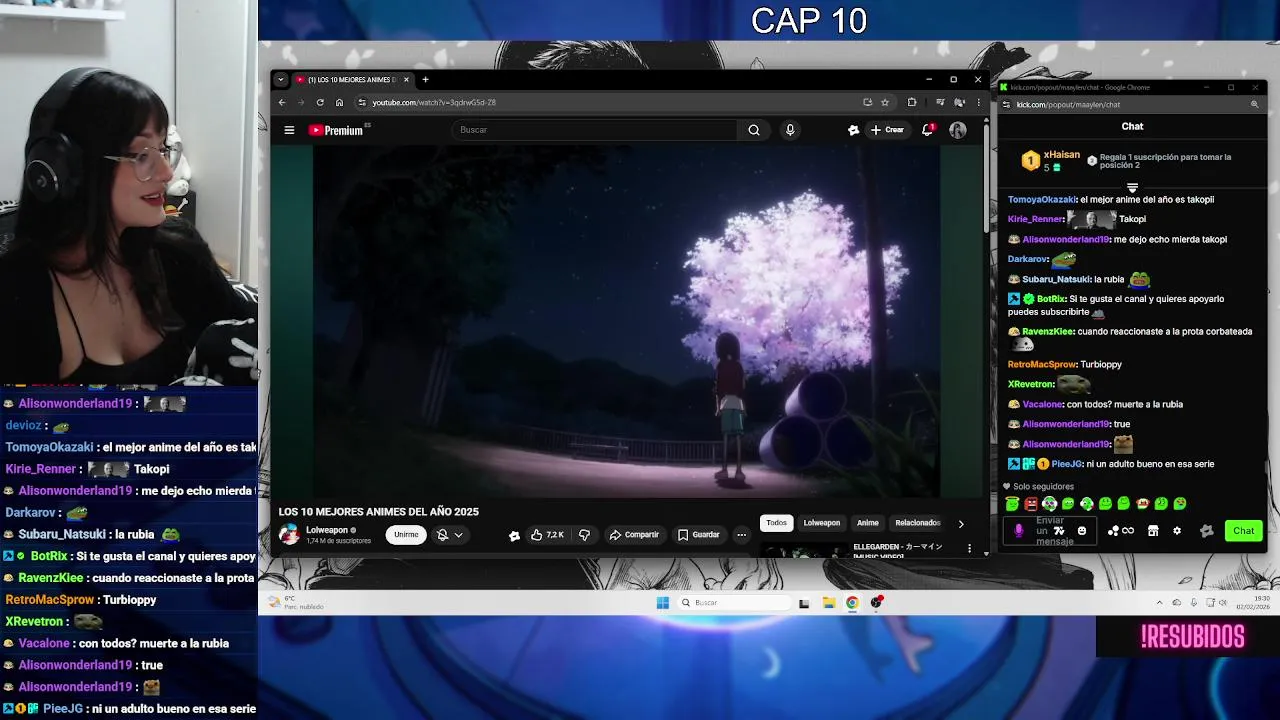Reload the YouTube page
The height and width of the screenshot is (720, 1280).
click(320, 102)
